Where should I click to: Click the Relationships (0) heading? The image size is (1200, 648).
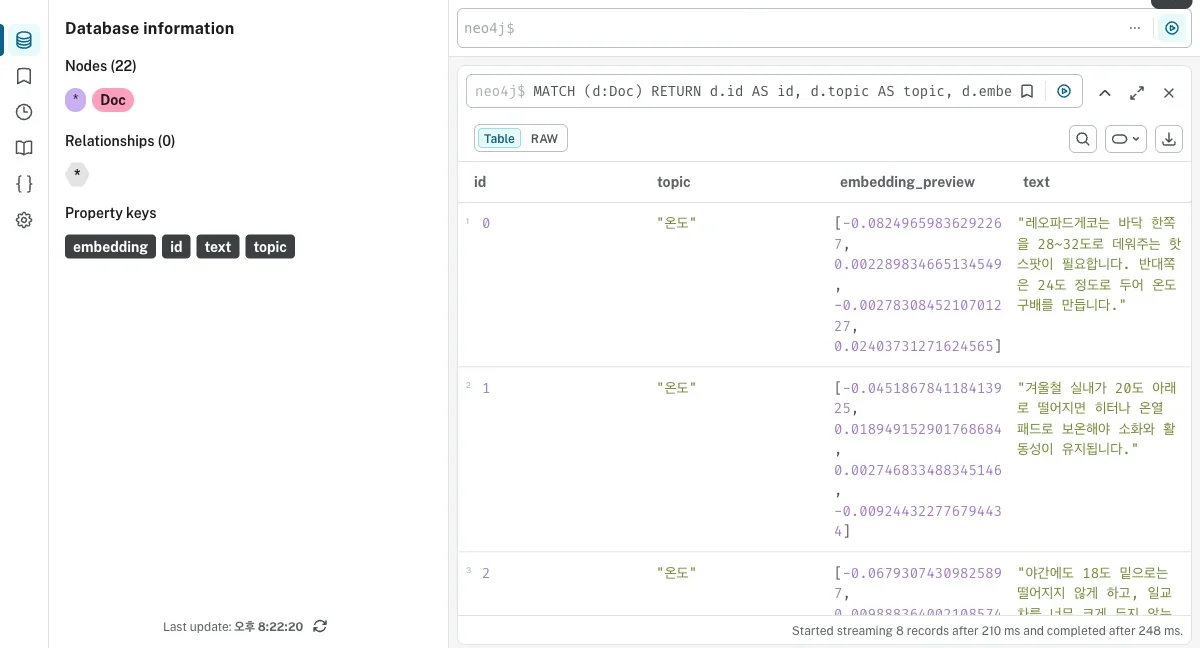(x=120, y=141)
